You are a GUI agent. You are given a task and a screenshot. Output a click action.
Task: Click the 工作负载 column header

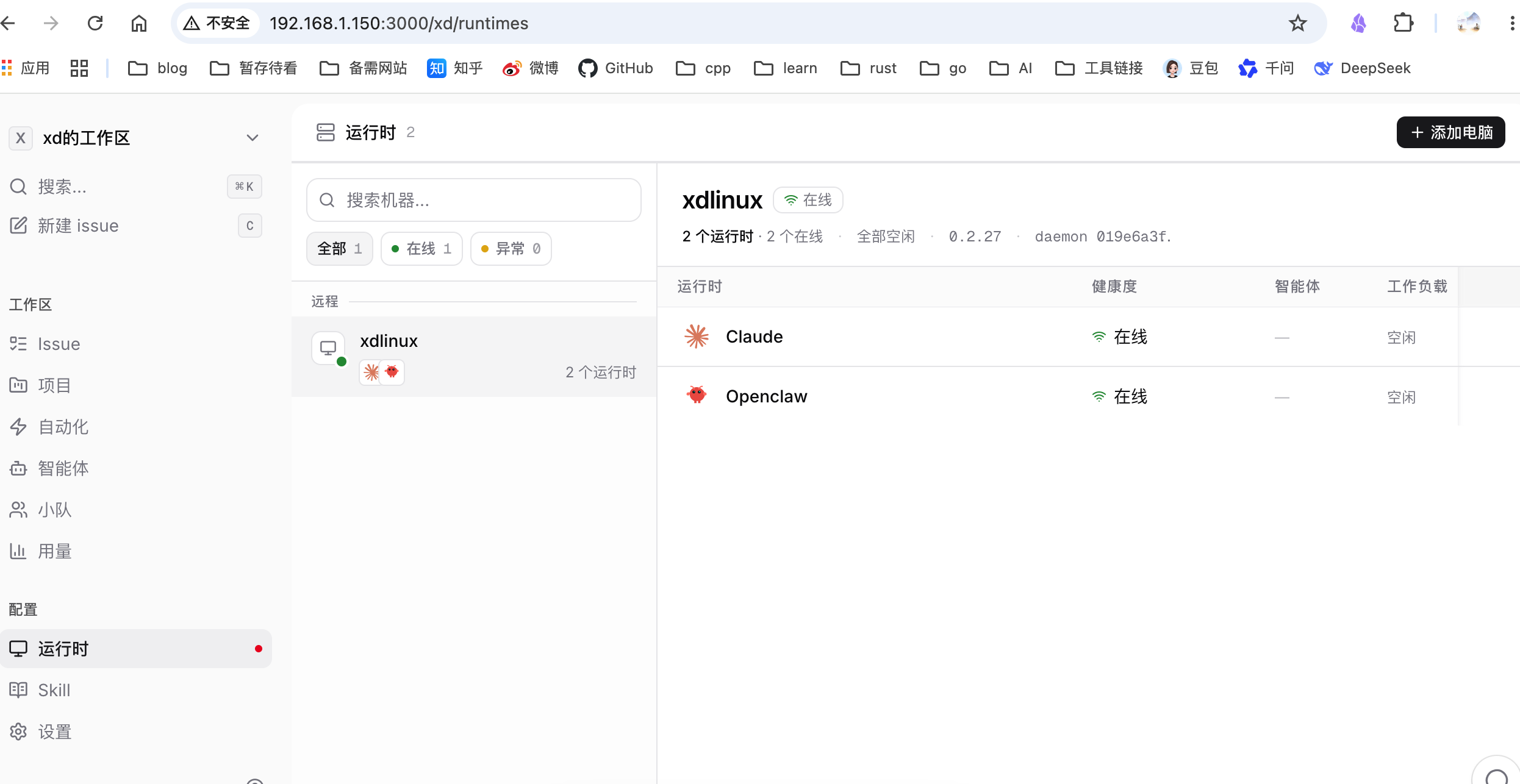pos(1417,287)
